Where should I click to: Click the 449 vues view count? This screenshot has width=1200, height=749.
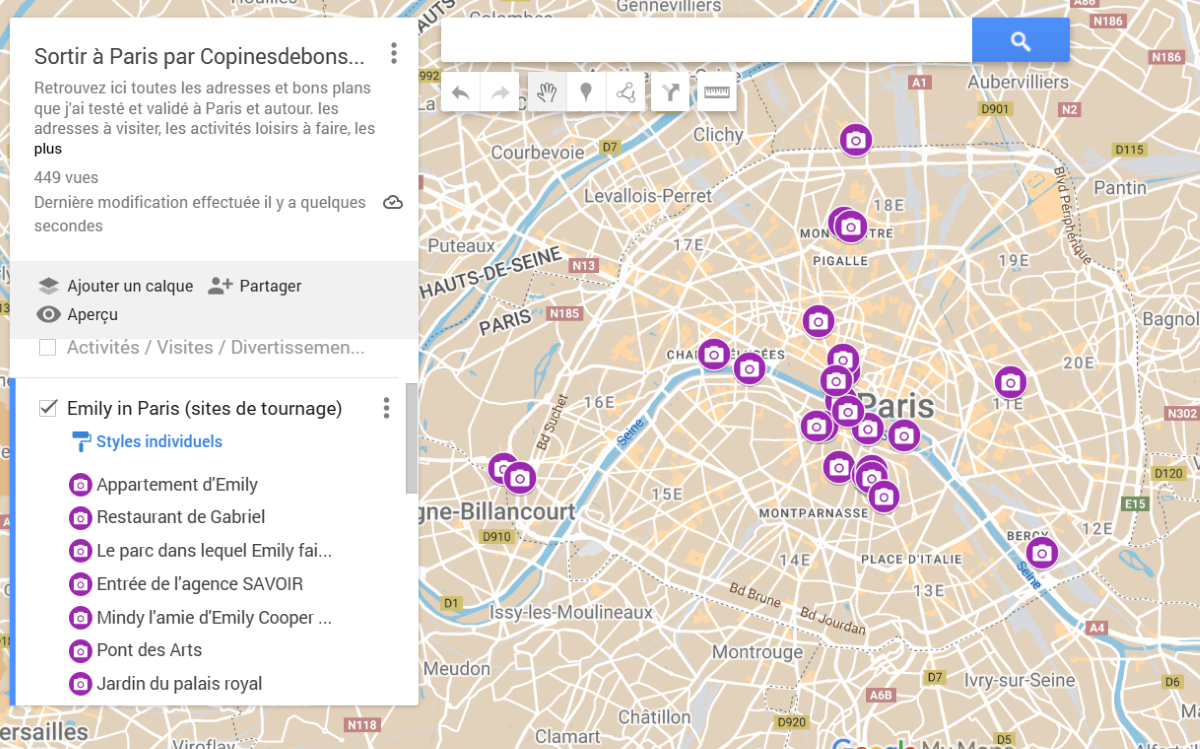66,178
